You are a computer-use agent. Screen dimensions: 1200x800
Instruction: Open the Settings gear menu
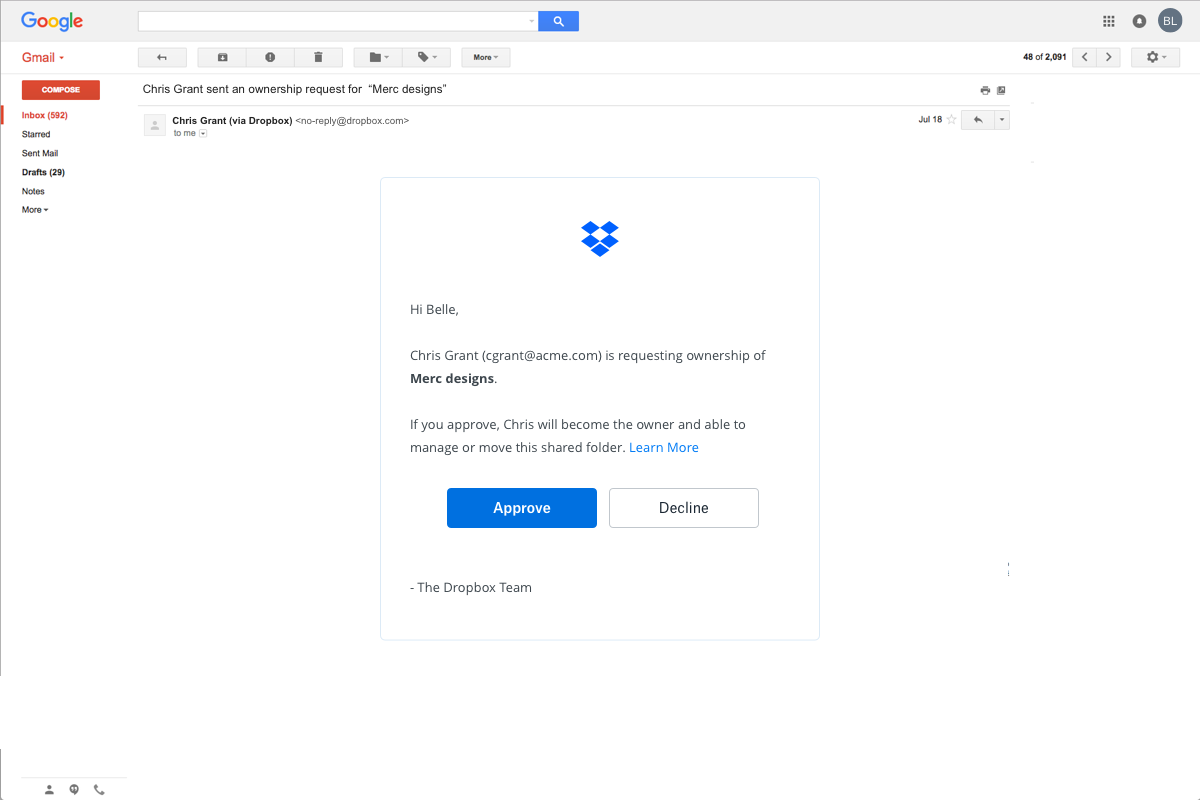coord(1155,57)
